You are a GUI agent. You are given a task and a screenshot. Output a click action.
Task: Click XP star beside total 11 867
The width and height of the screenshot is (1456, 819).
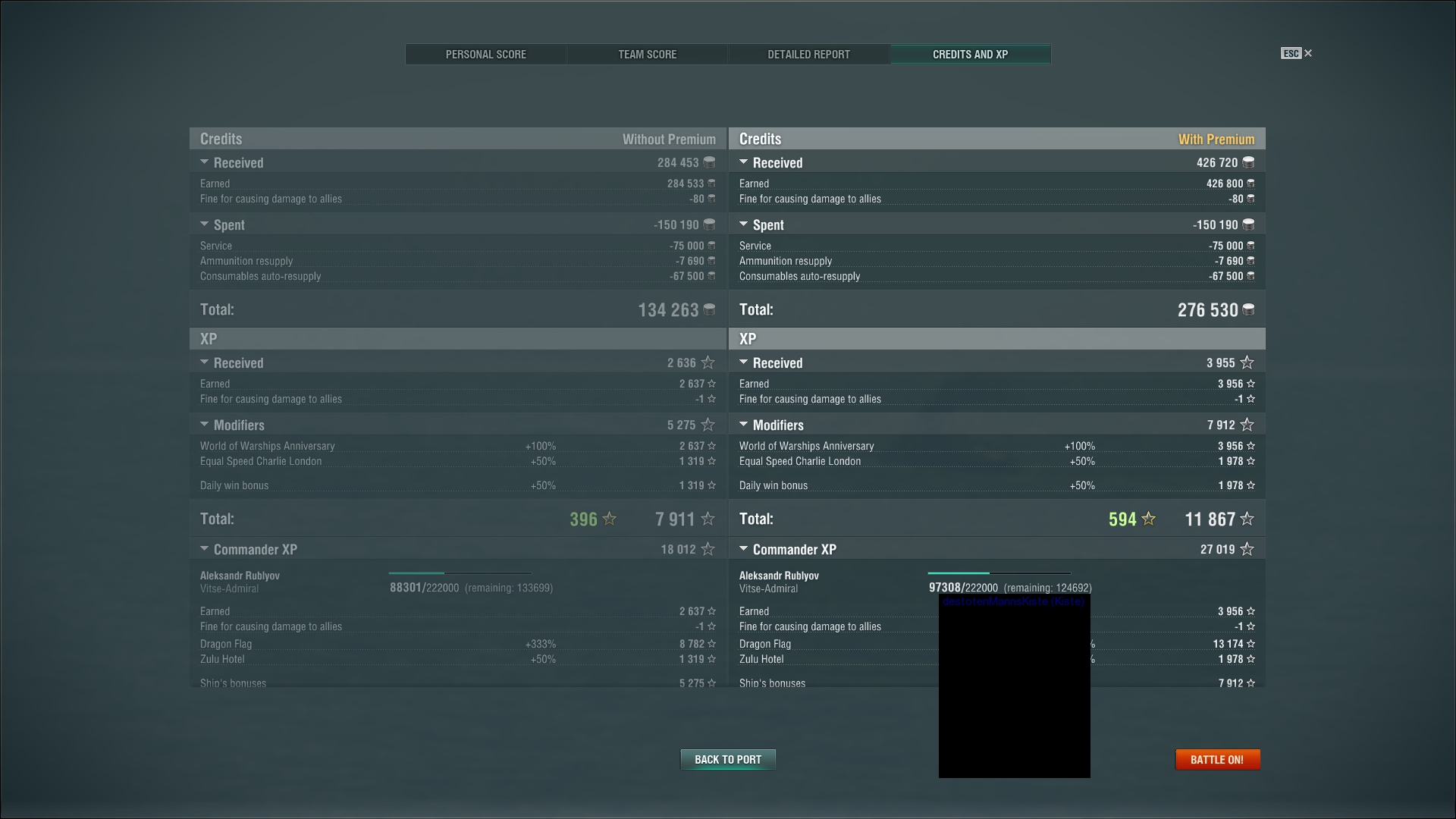coord(1247,519)
